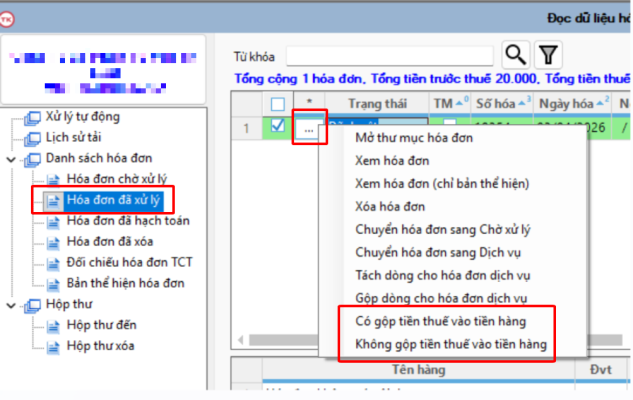This screenshot has width=633, height=400.
Task: Select Chuyển hóa đơn sang Dịch vụ
Action: [x=438, y=253]
